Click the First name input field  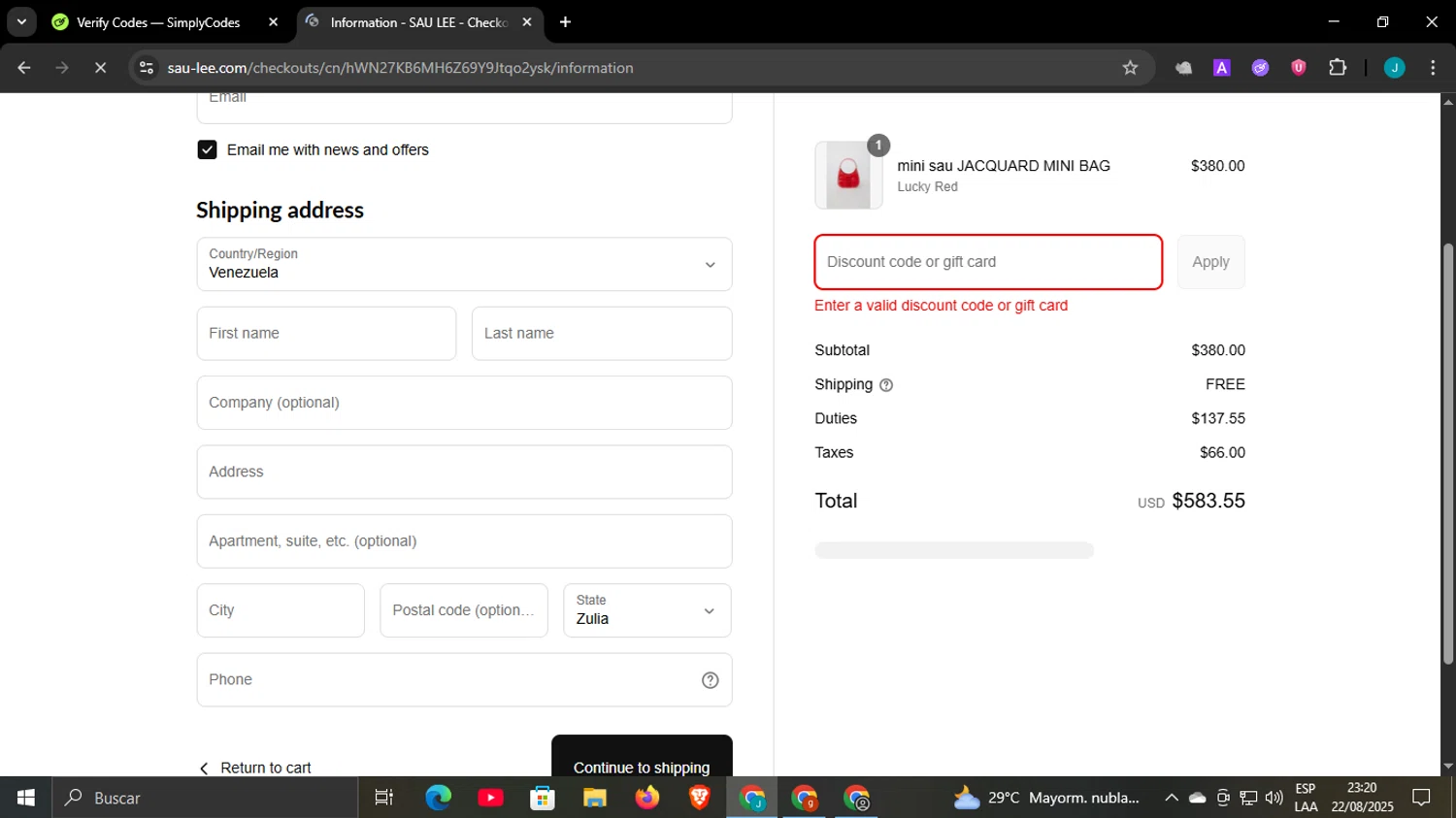[326, 334]
